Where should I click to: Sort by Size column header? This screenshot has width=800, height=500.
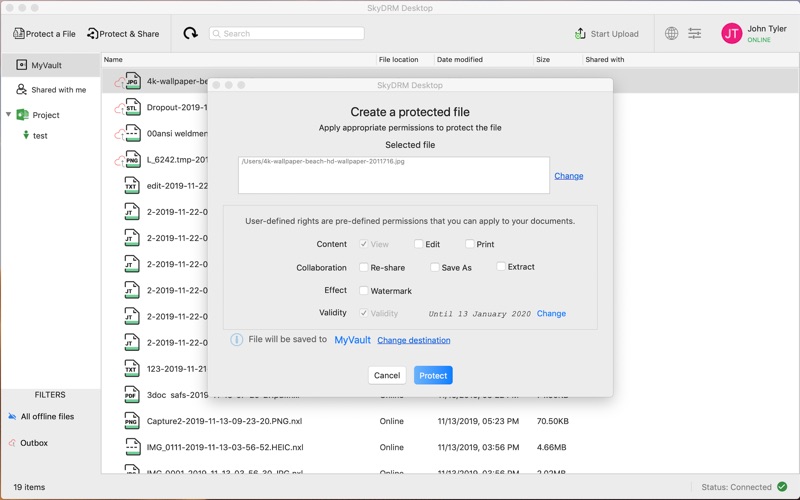[543, 60]
